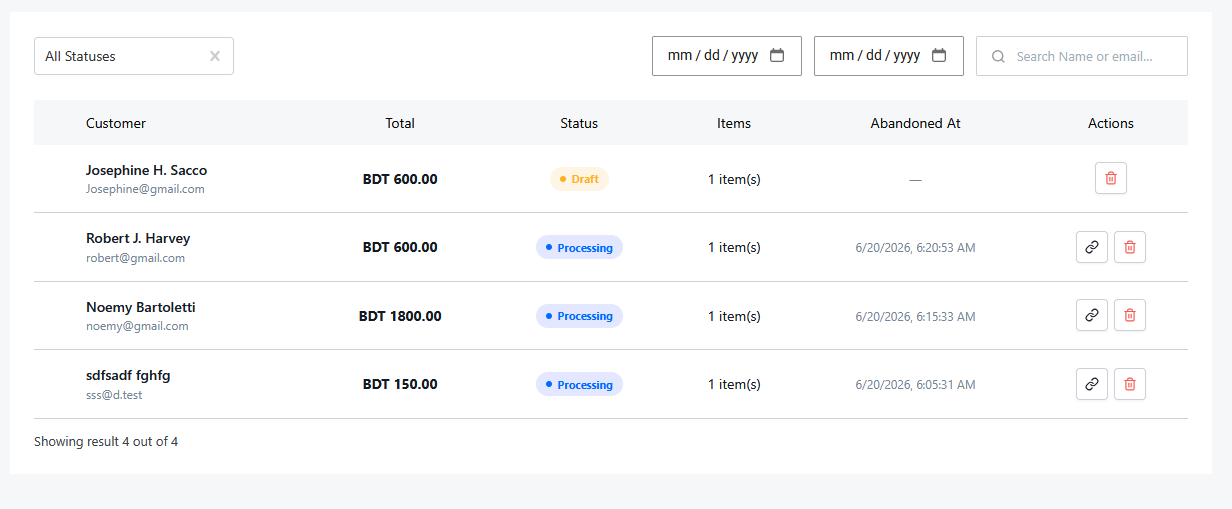The image size is (1232, 509).
Task: Click 1 item(s) in Josephine H. Sacco row
Action: click(734, 179)
